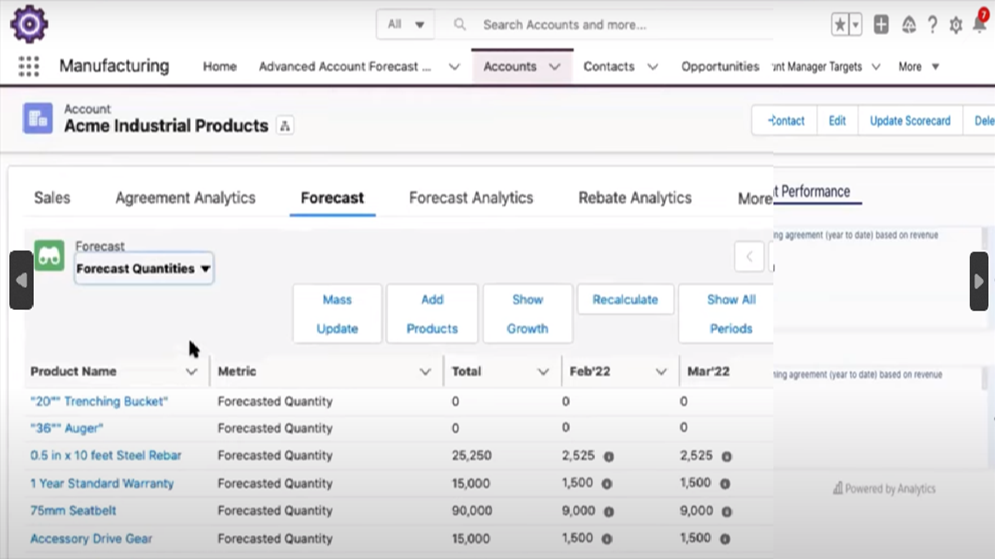
Task: Open the More tabs menu
Action: (754, 199)
